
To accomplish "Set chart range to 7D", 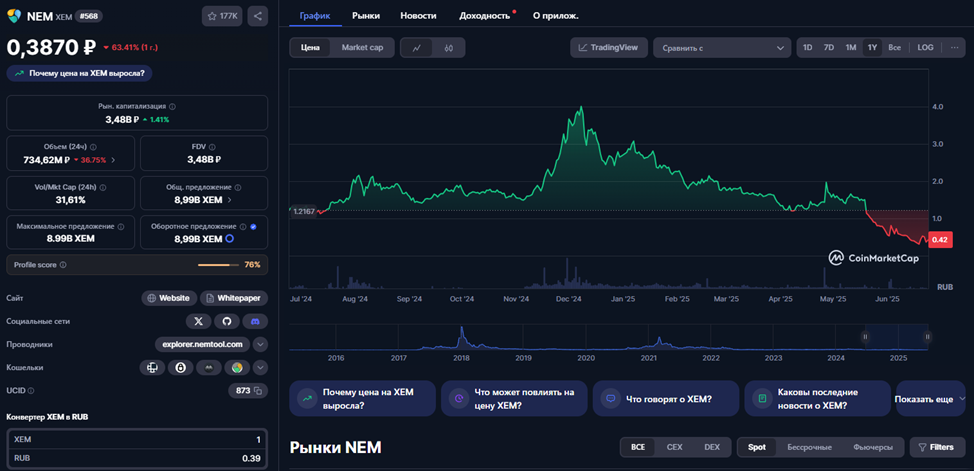I will coord(829,48).
